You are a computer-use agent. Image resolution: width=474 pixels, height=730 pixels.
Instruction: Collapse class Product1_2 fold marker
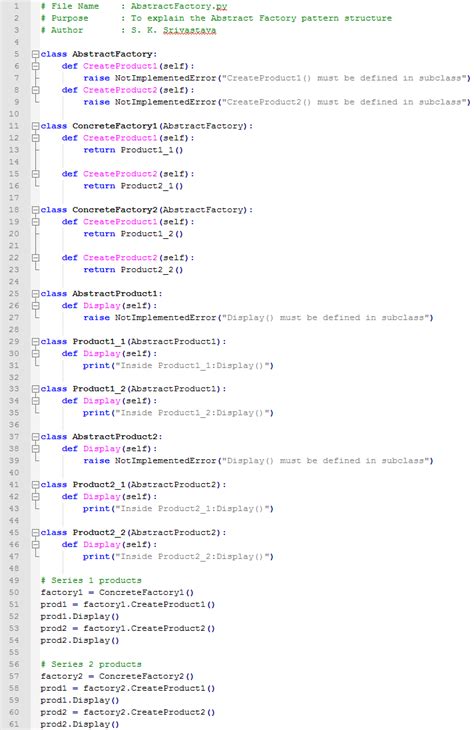pos(35,389)
